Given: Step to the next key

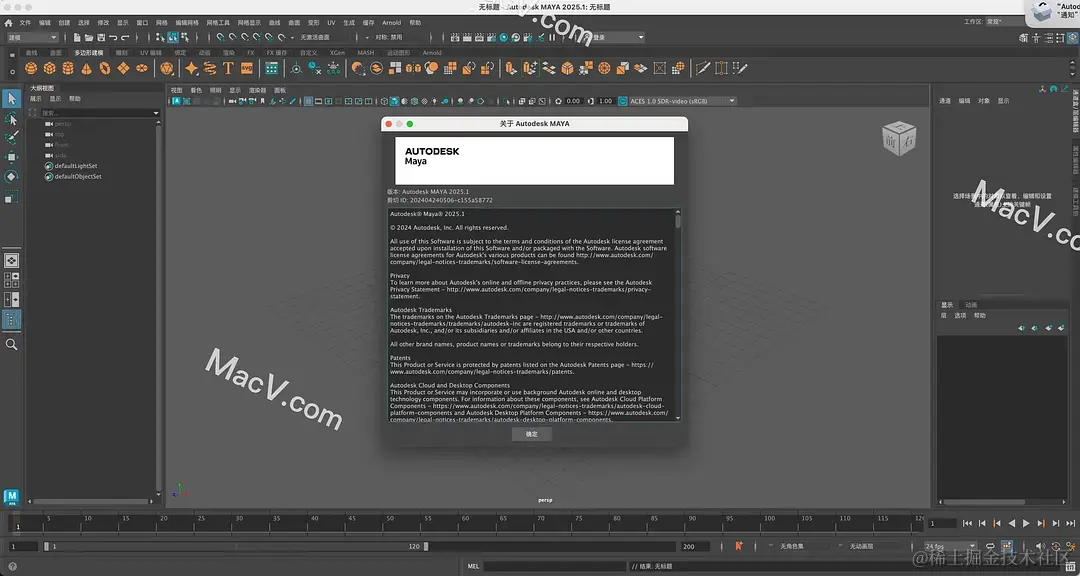Looking at the screenshot, I should point(1041,524).
